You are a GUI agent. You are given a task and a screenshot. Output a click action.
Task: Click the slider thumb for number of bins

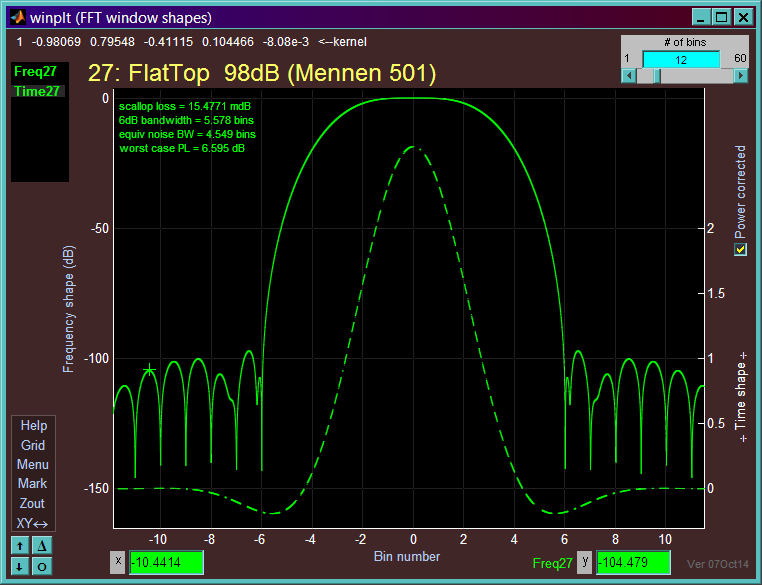pos(657,76)
